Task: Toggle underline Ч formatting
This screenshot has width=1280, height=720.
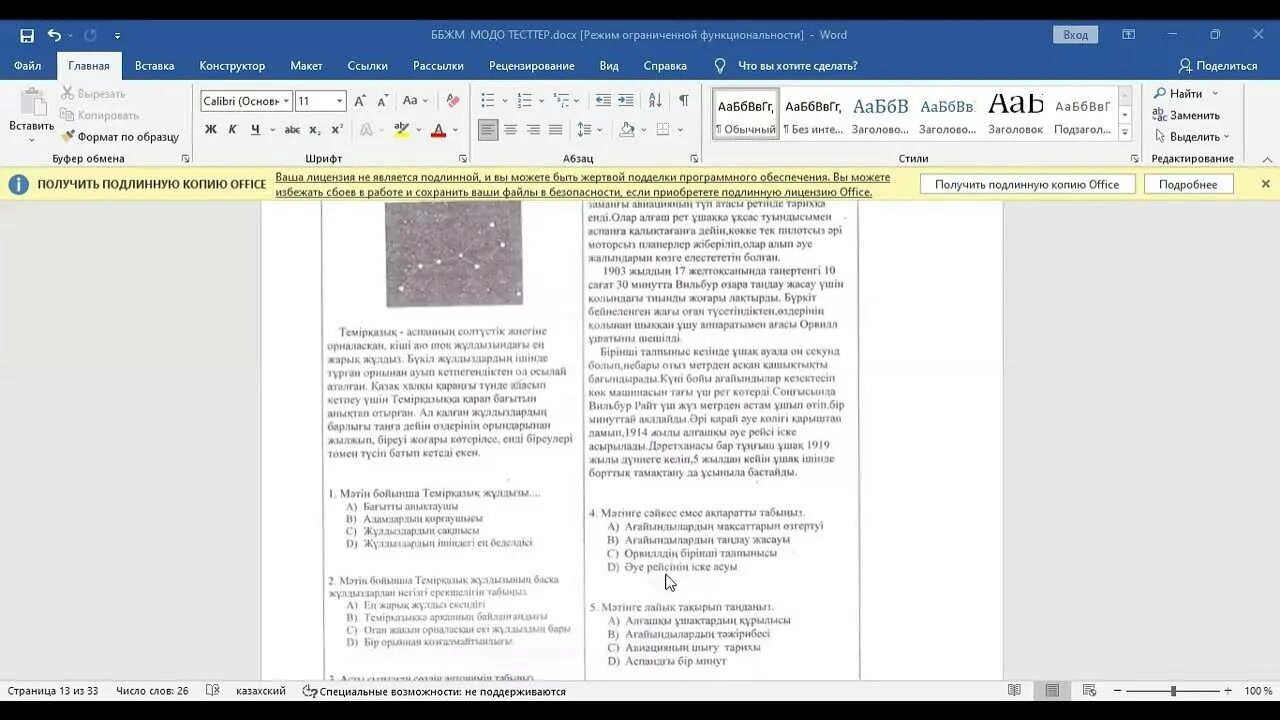Action: pyautogui.click(x=255, y=130)
